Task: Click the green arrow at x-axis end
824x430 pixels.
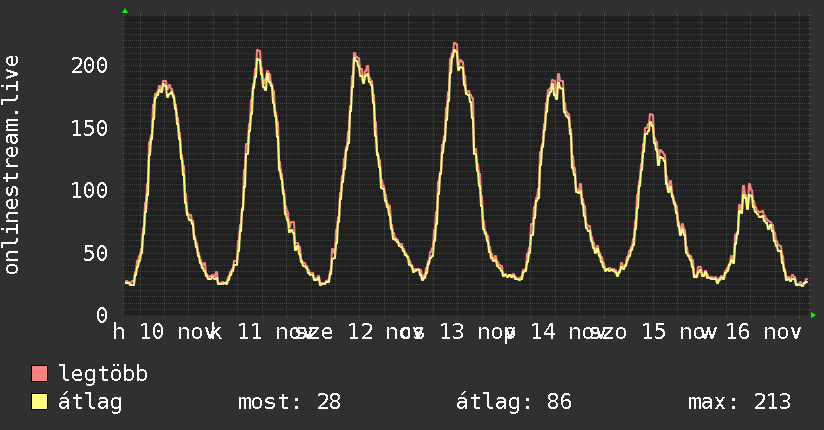Action: pyautogui.click(x=813, y=315)
